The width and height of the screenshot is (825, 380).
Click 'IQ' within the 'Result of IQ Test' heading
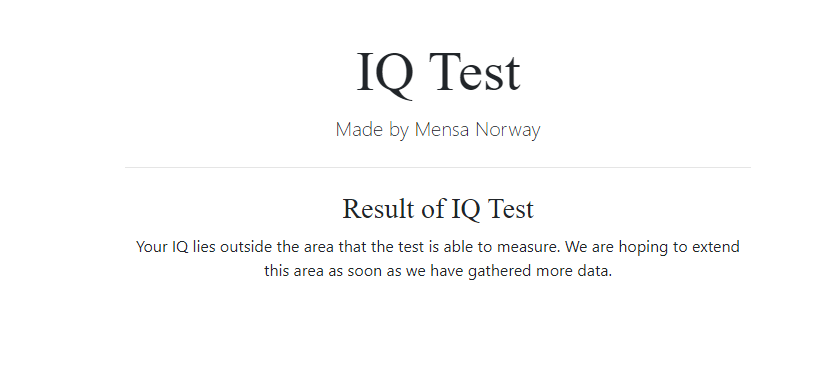pyautogui.click(x=466, y=209)
